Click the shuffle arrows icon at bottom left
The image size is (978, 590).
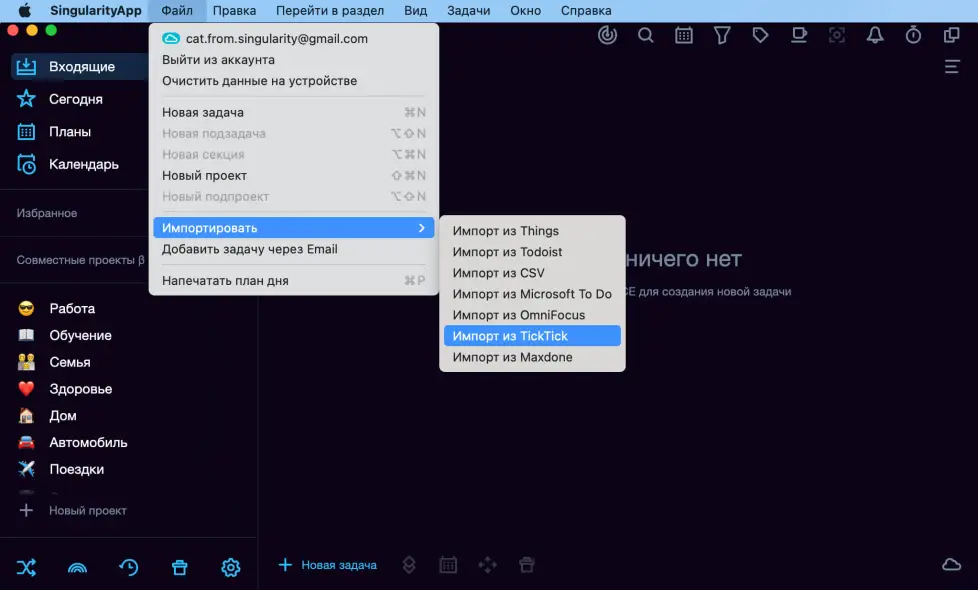(26, 567)
